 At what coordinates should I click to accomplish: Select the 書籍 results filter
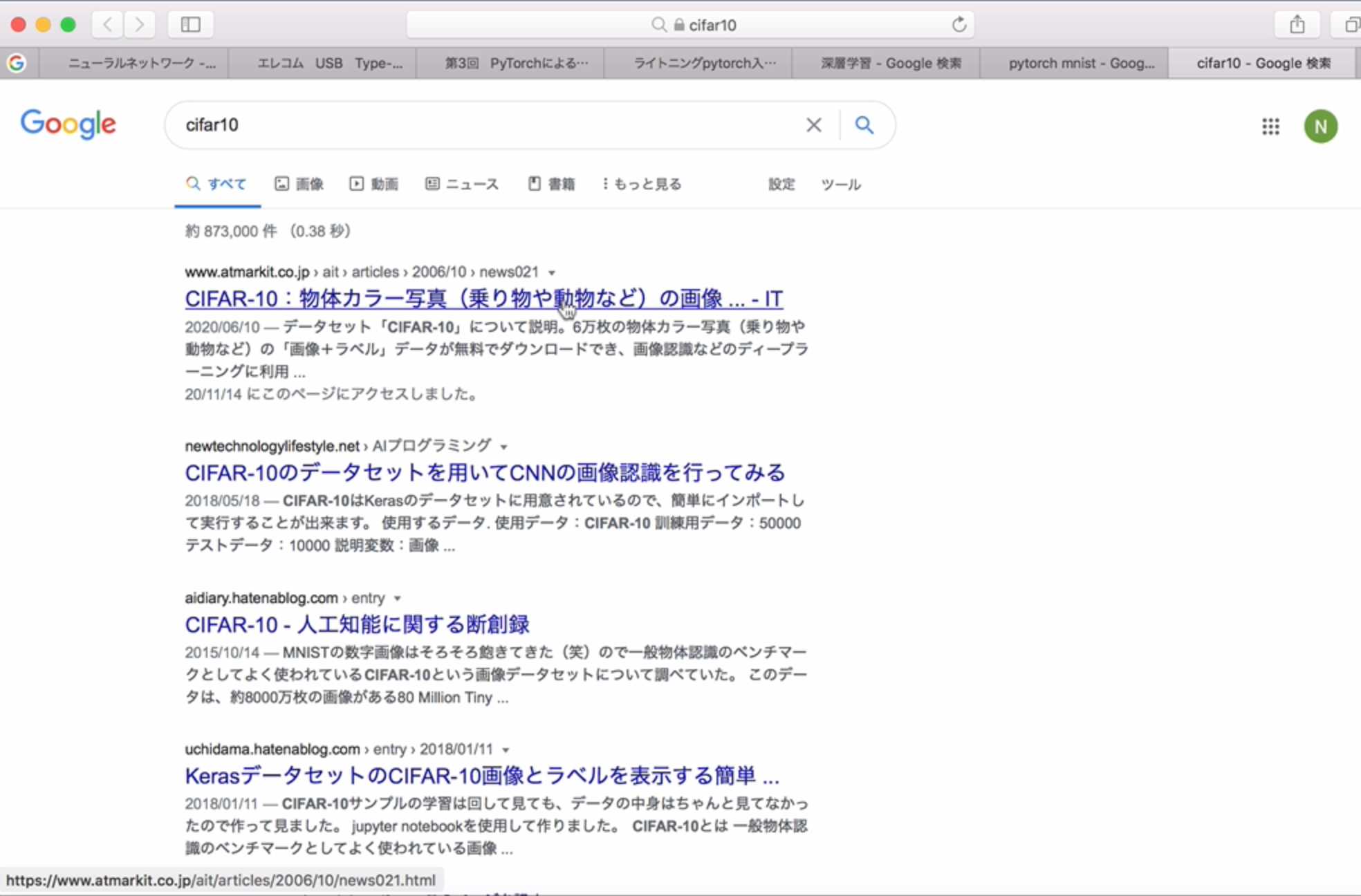click(552, 185)
